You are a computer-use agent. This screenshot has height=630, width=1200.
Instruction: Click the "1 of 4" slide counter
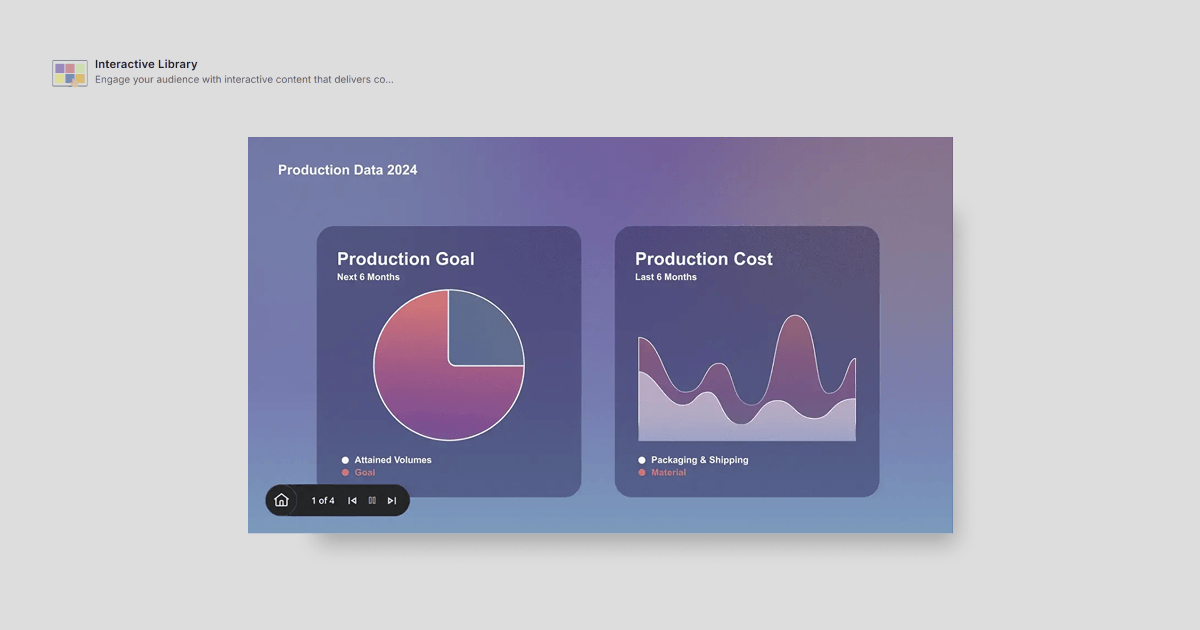click(x=323, y=500)
